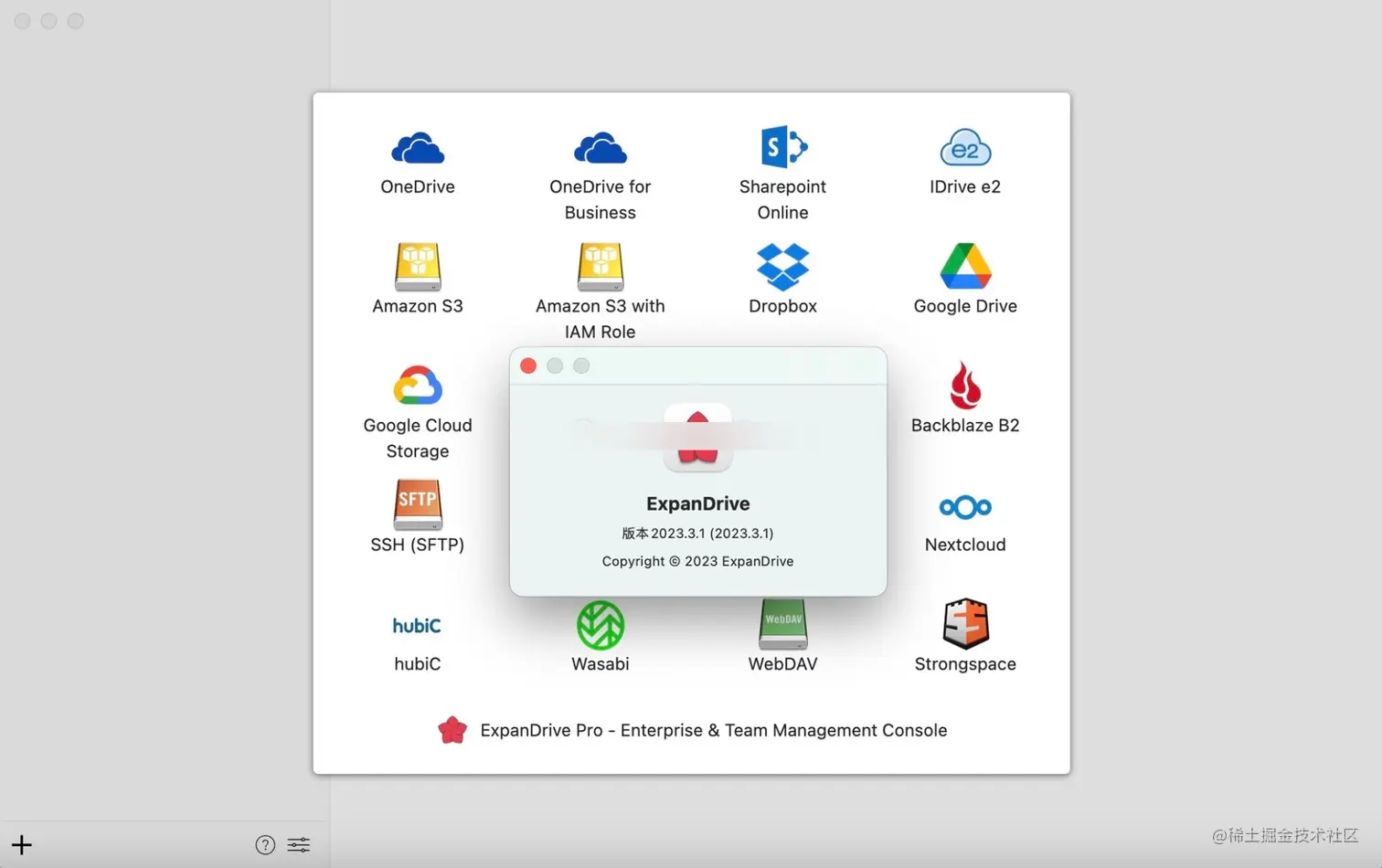Click the OneDrive label

tap(418, 186)
